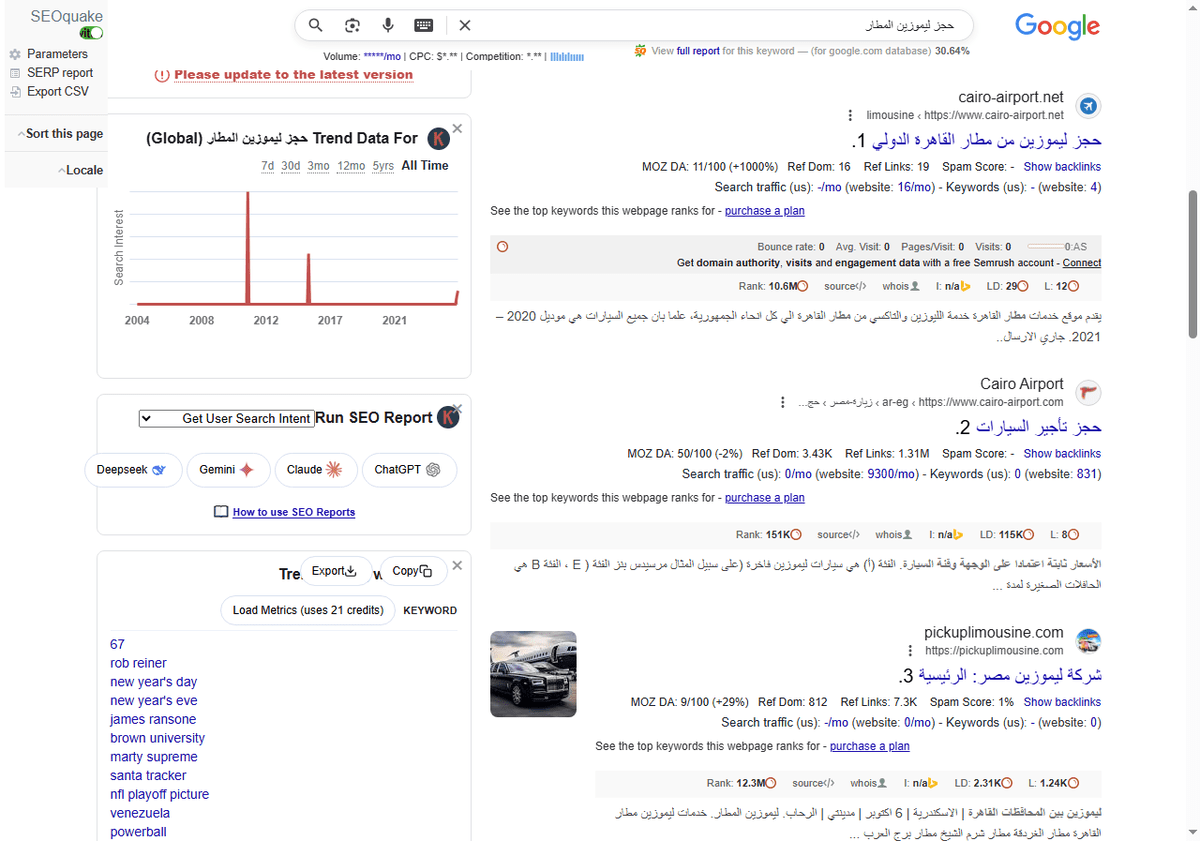This screenshot has height=841, width=1200.
Task: Select the How to use SEO Reports checkbox
Action: pos(221,511)
